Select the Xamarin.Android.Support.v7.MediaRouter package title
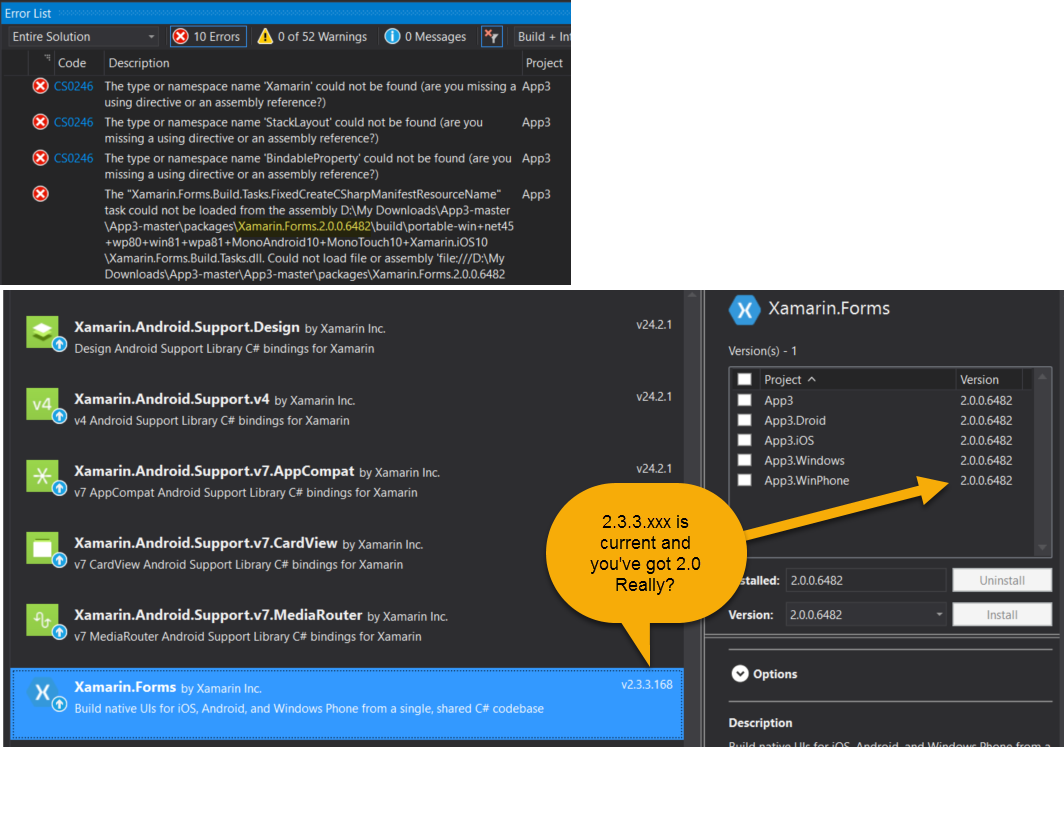The image size is (1064, 838). 218,615
